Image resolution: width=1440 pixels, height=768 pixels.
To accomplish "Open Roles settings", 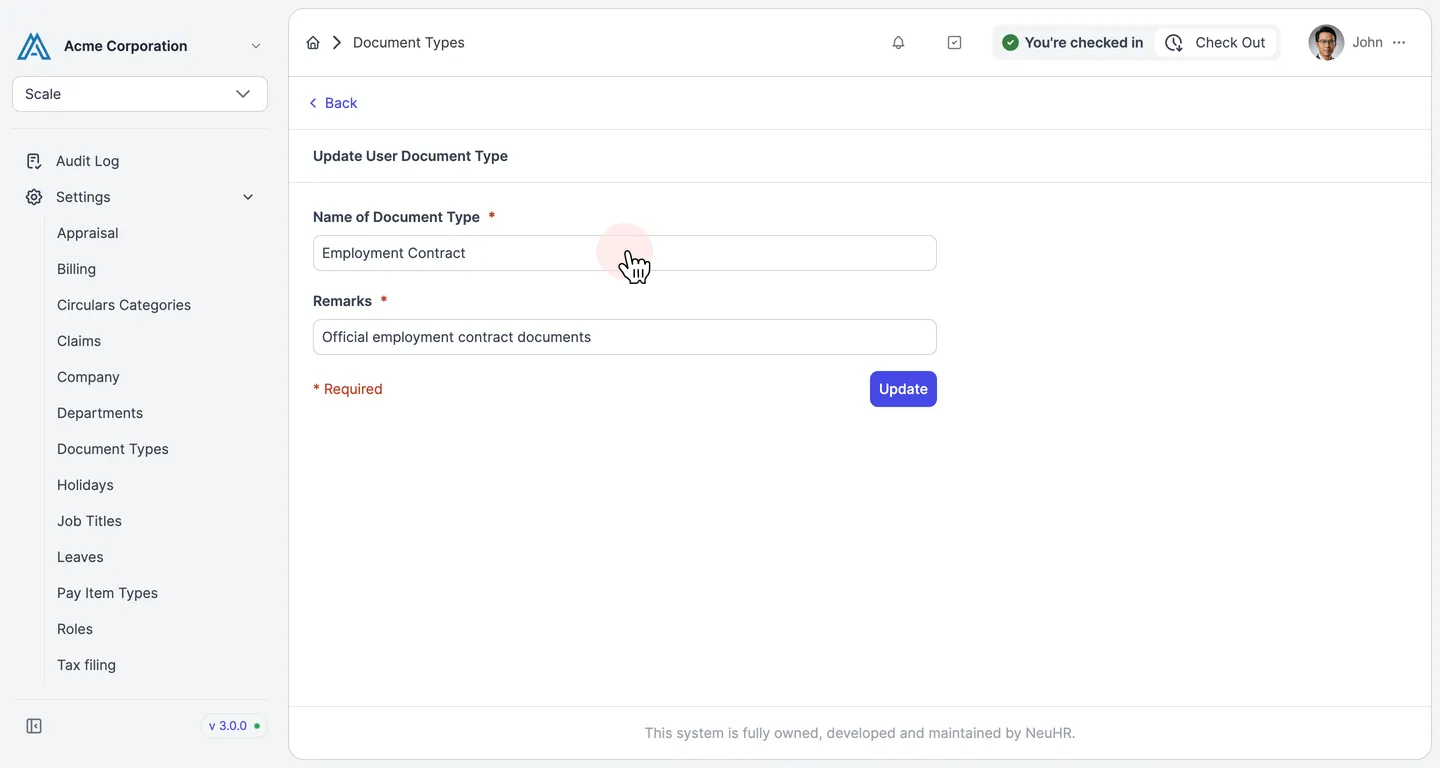I will [x=75, y=629].
